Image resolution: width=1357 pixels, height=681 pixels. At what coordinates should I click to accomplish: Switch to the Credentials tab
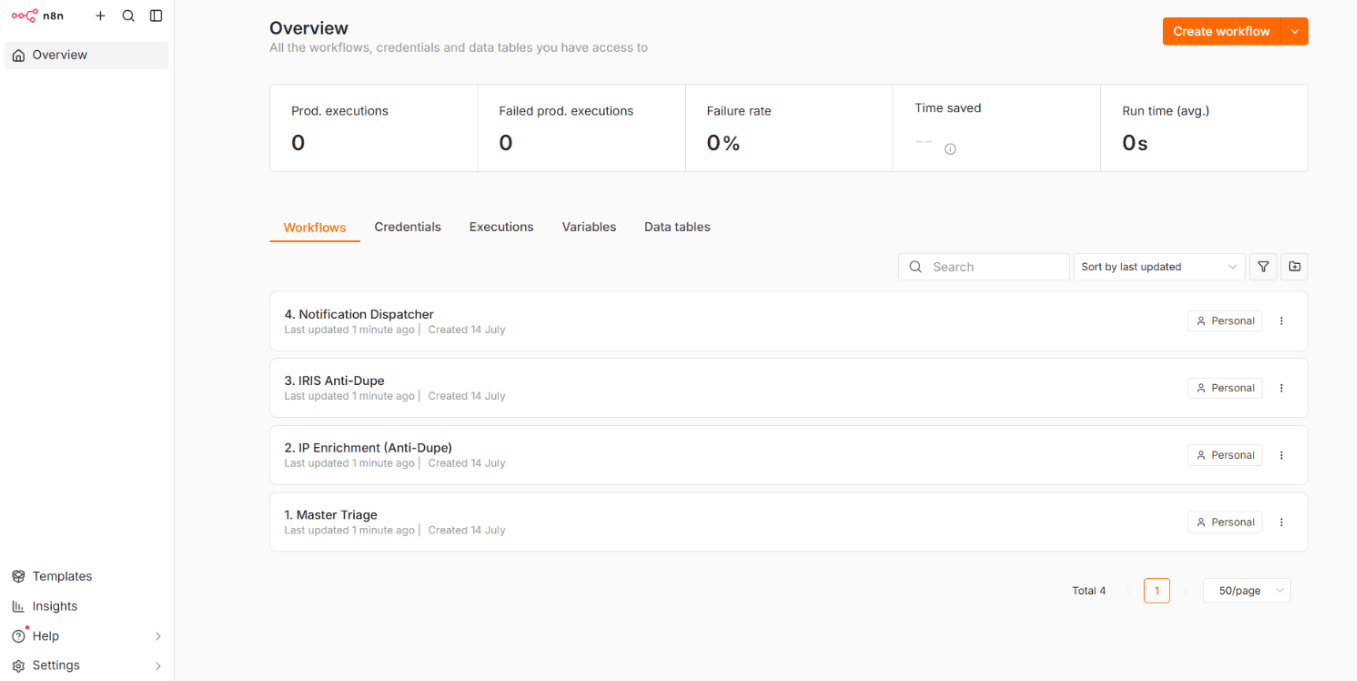[408, 227]
